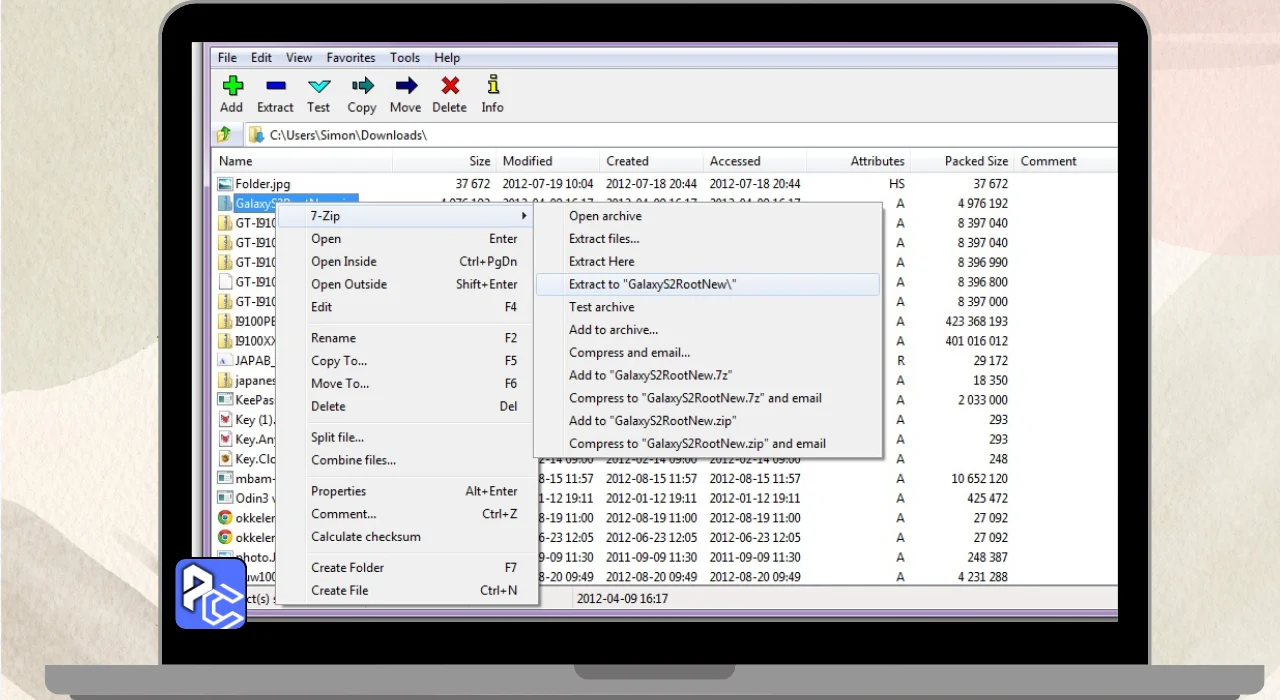
Task: Click the up-folder icon beside address bar
Action: point(225,134)
